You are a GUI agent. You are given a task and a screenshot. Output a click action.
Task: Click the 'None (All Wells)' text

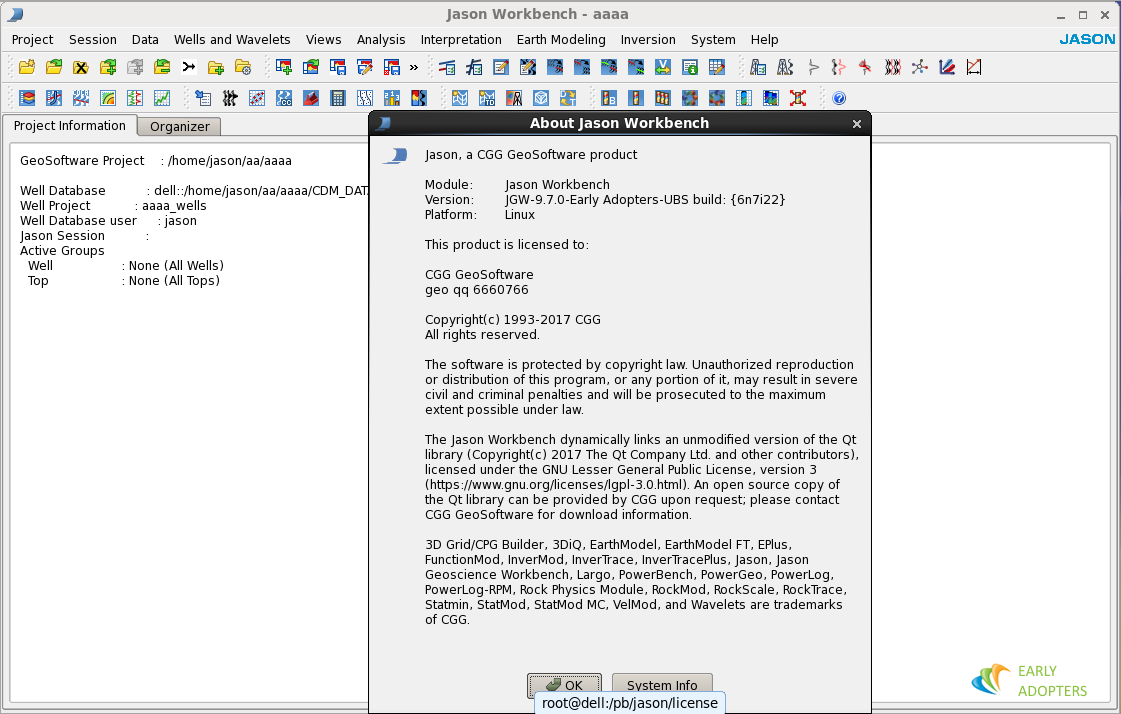(176, 266)
